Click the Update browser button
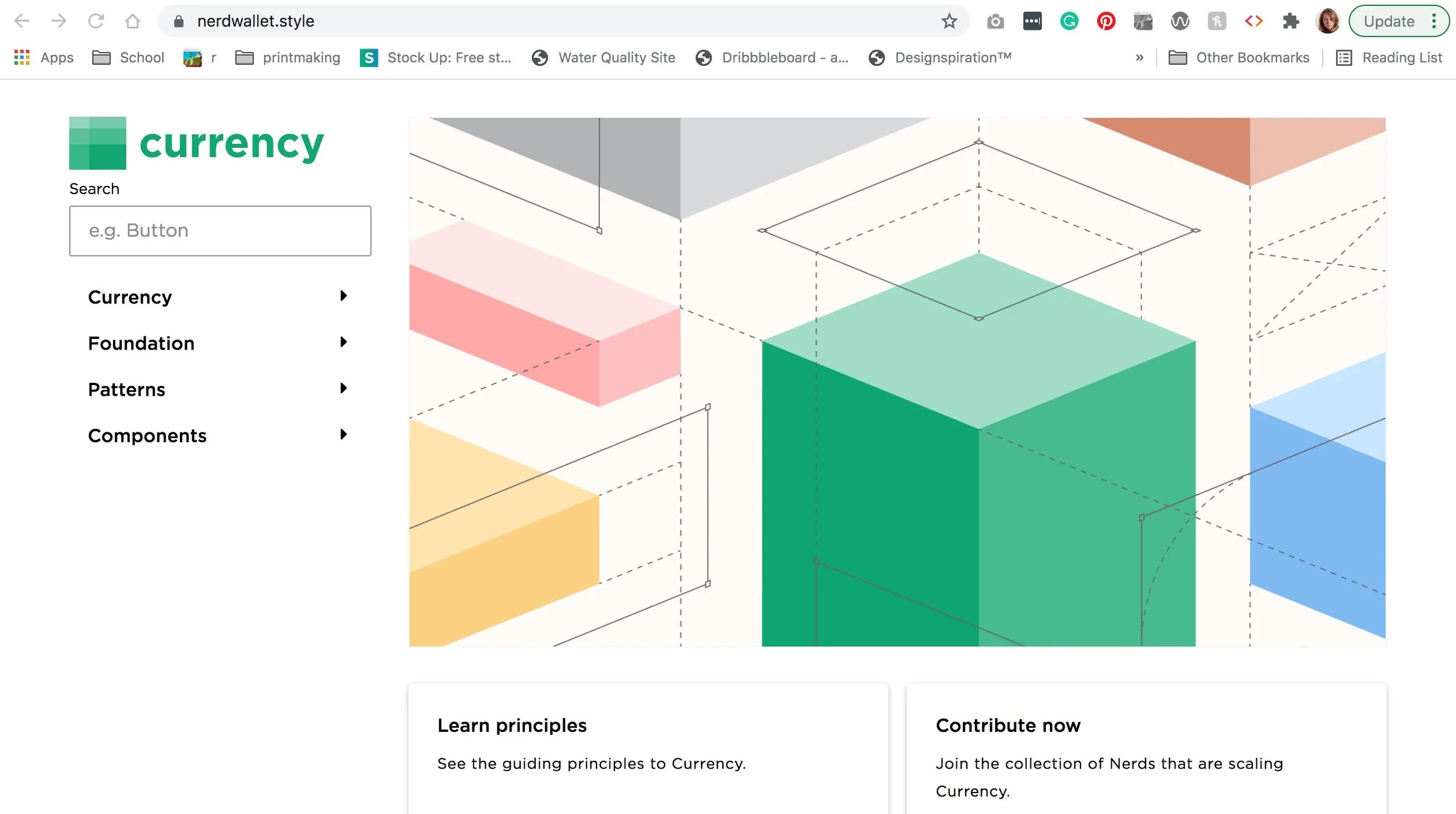 point(1389,22)
